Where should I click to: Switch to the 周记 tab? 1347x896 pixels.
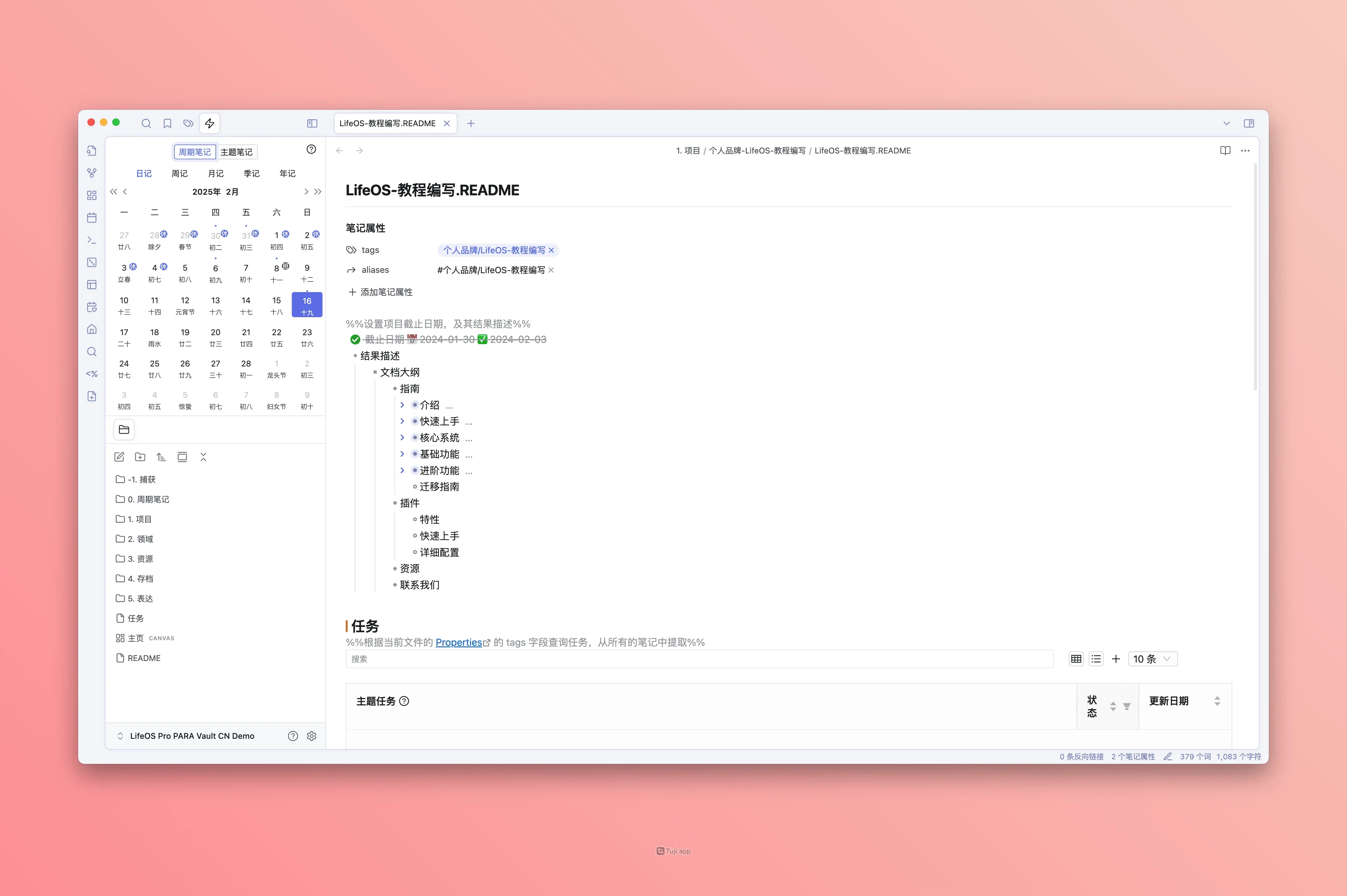[x=180, y=174]
